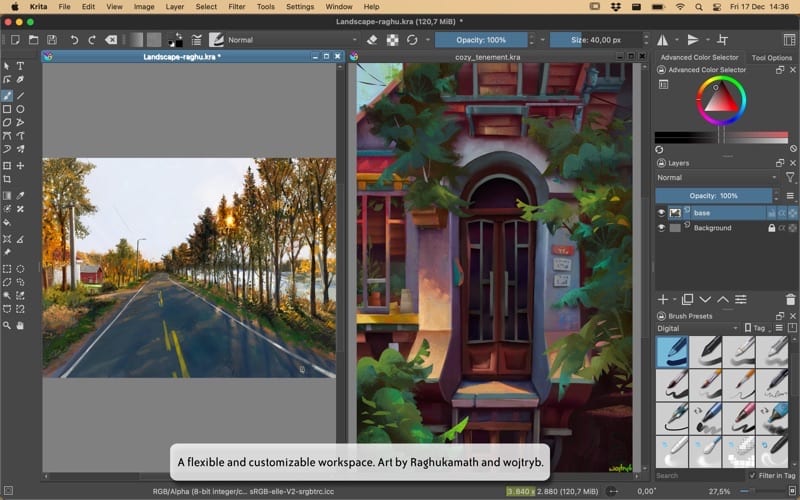Toggle horizontal mirror tool
The width and height of the screenshot is (800, 500).
pos(662,40)
